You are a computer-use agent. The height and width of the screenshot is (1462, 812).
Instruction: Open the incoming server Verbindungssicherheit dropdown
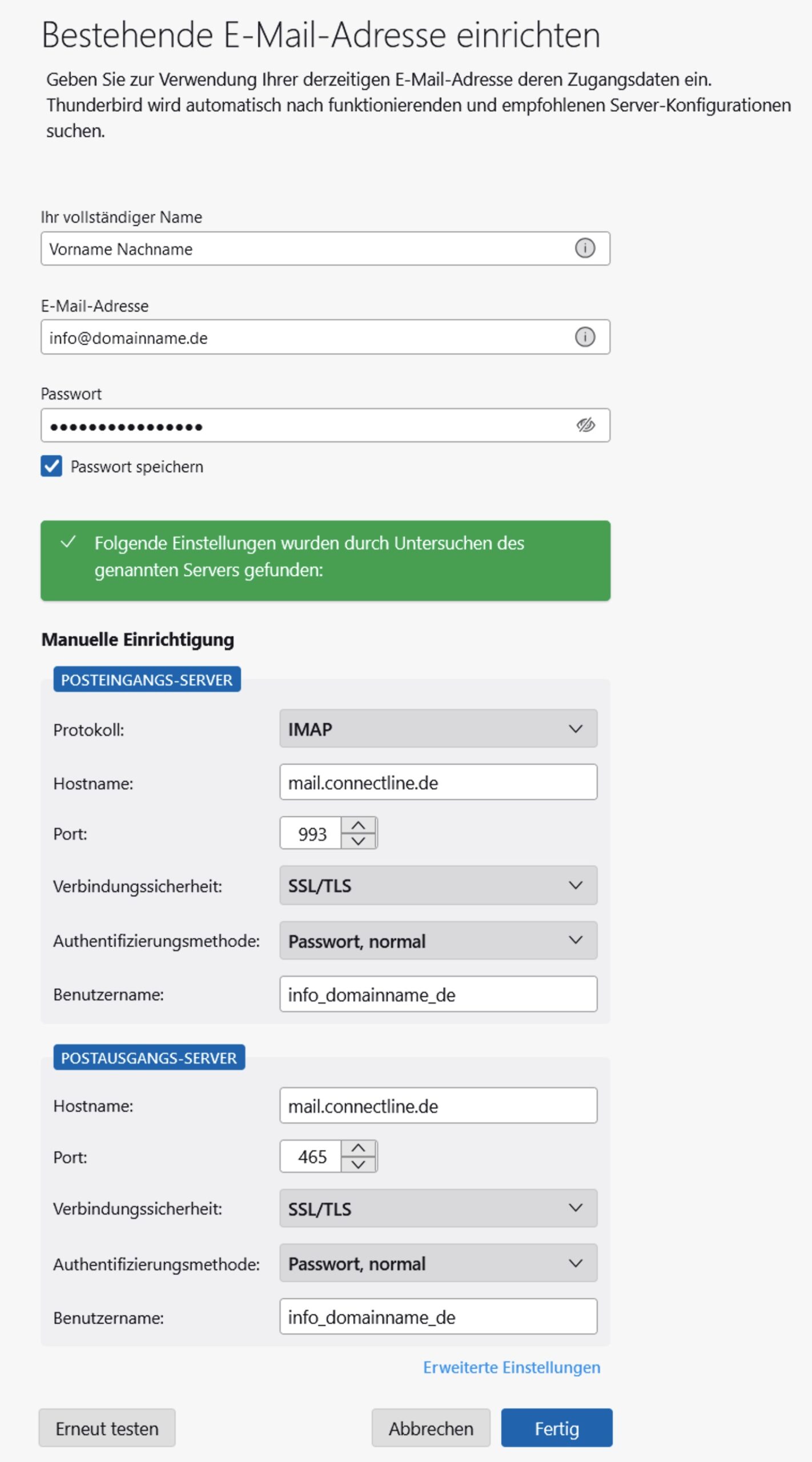click(x=439, y=885)
